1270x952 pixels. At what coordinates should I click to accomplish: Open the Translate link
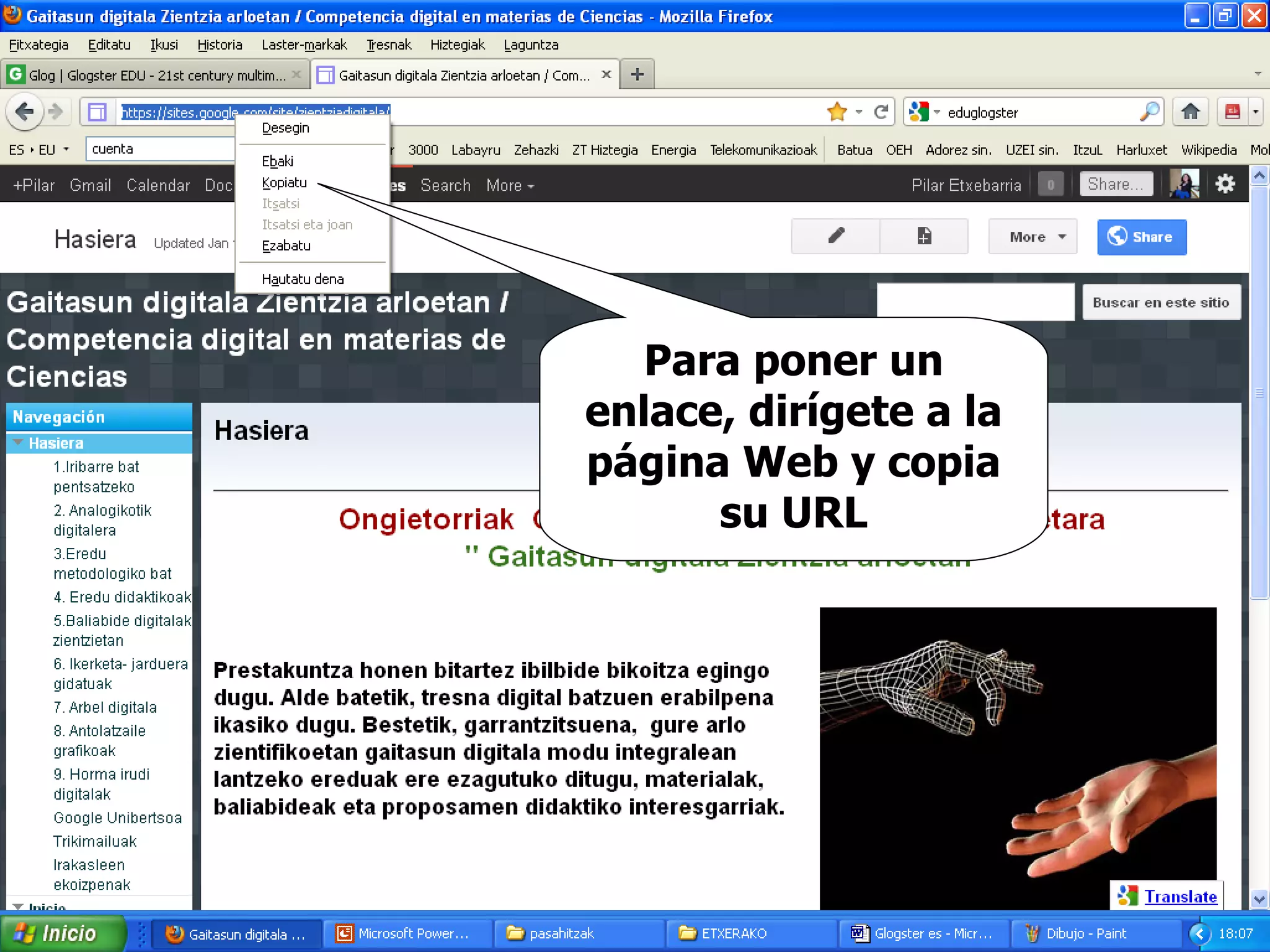1180,896
